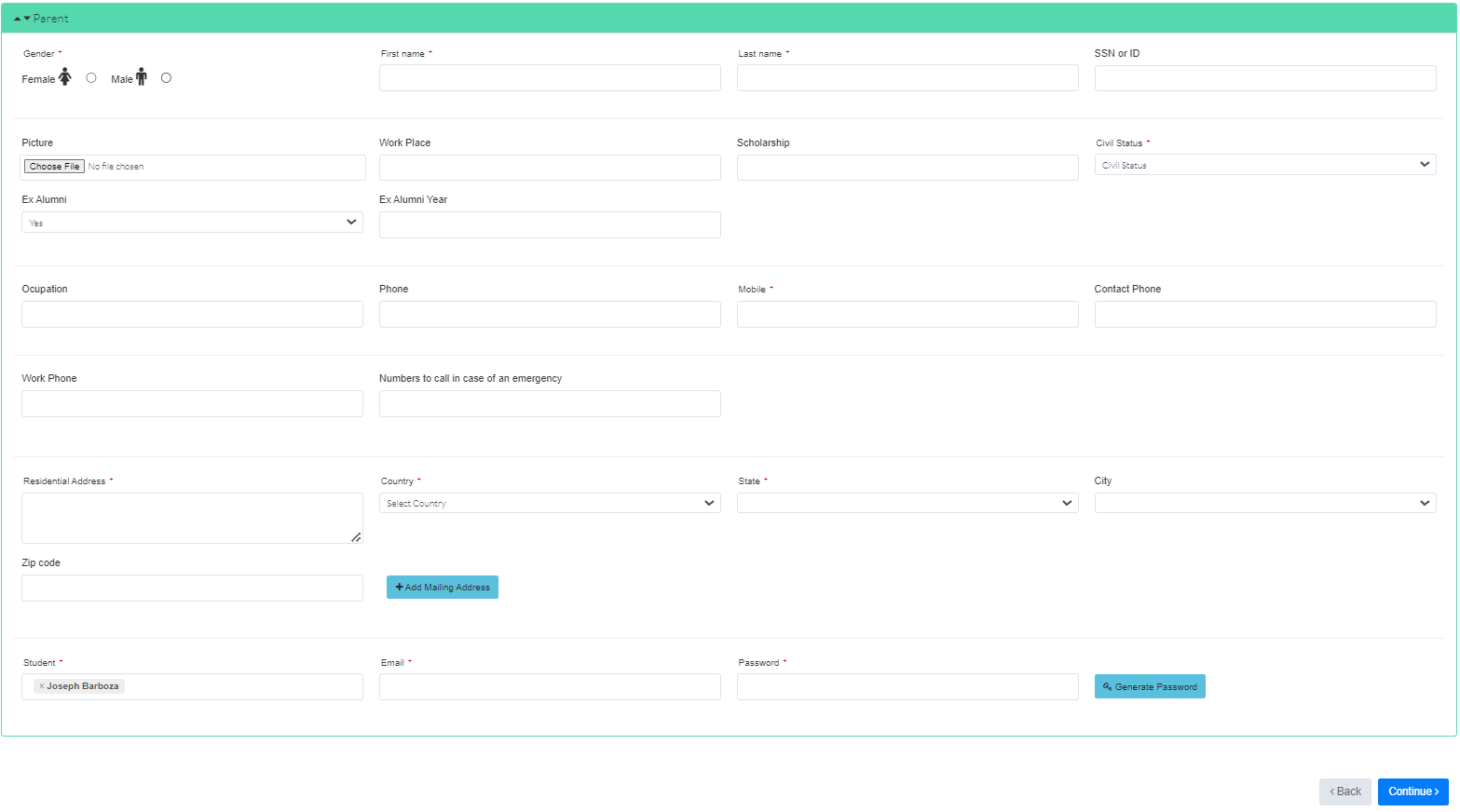Collapse the Parent section header arrows
This screenshot has height=812, width=1460.
pos(22,19)
